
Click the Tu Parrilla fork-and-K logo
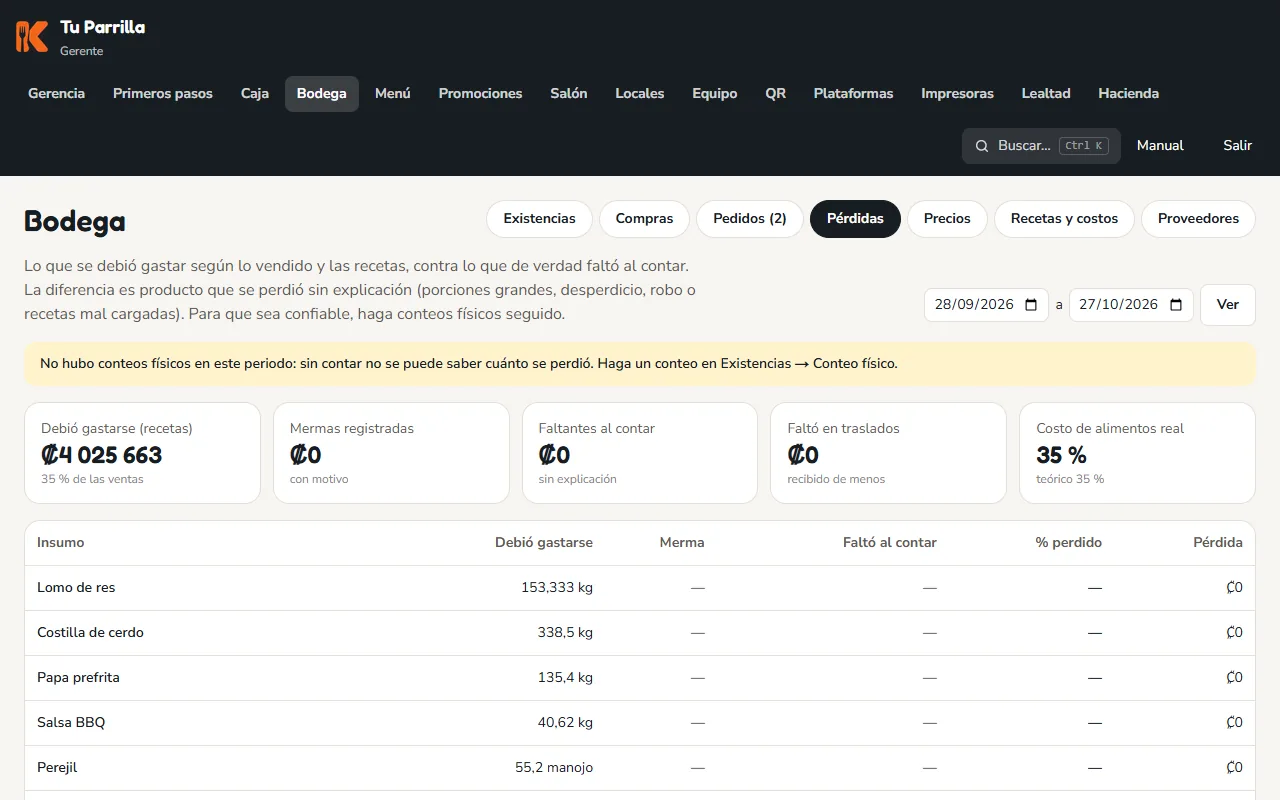click(x=32, y=37)
